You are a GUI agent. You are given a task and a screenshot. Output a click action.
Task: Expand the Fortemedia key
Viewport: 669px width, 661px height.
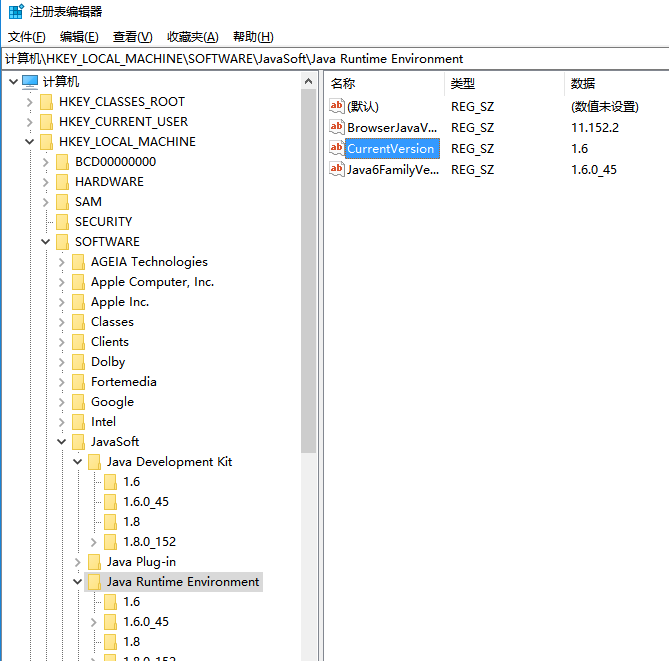click(x=61, y=382)
